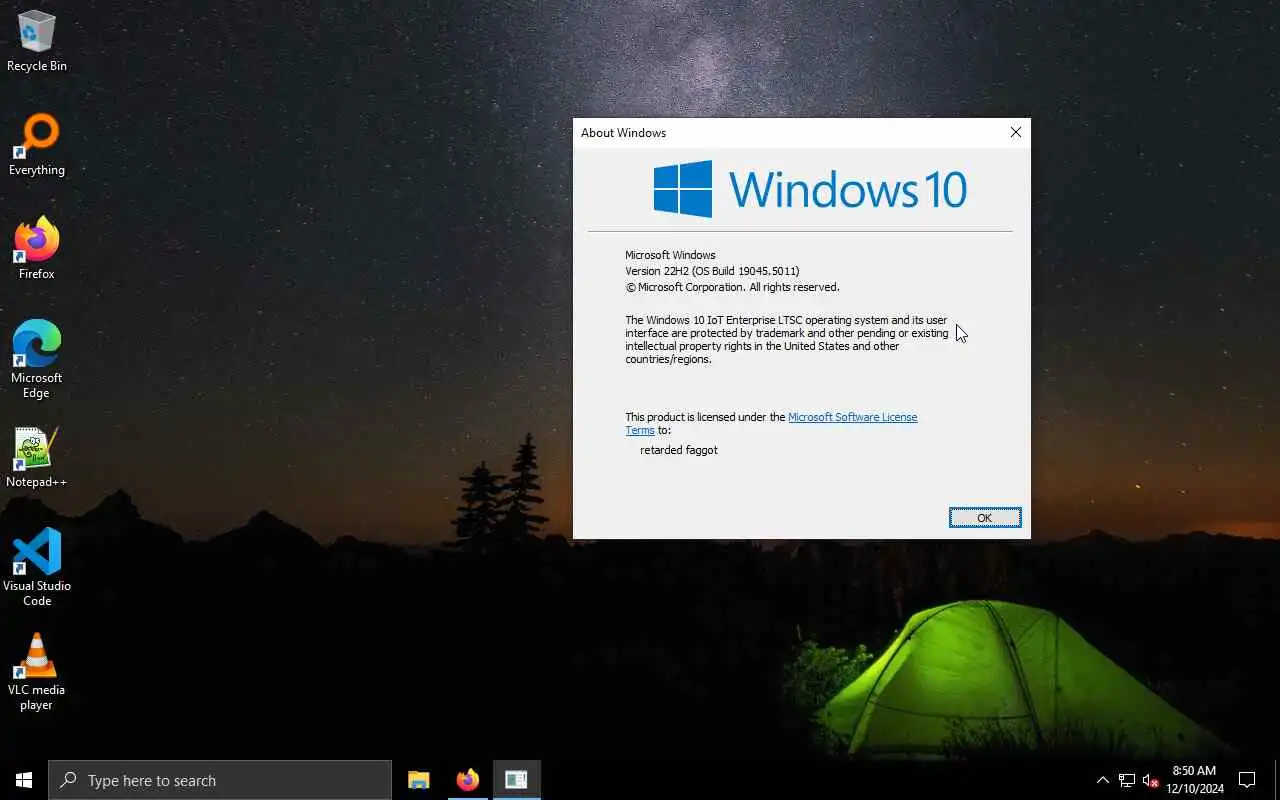Select the VLC media player desktop icon
This screenshot has height=800, width=1280.
(37, 672)
